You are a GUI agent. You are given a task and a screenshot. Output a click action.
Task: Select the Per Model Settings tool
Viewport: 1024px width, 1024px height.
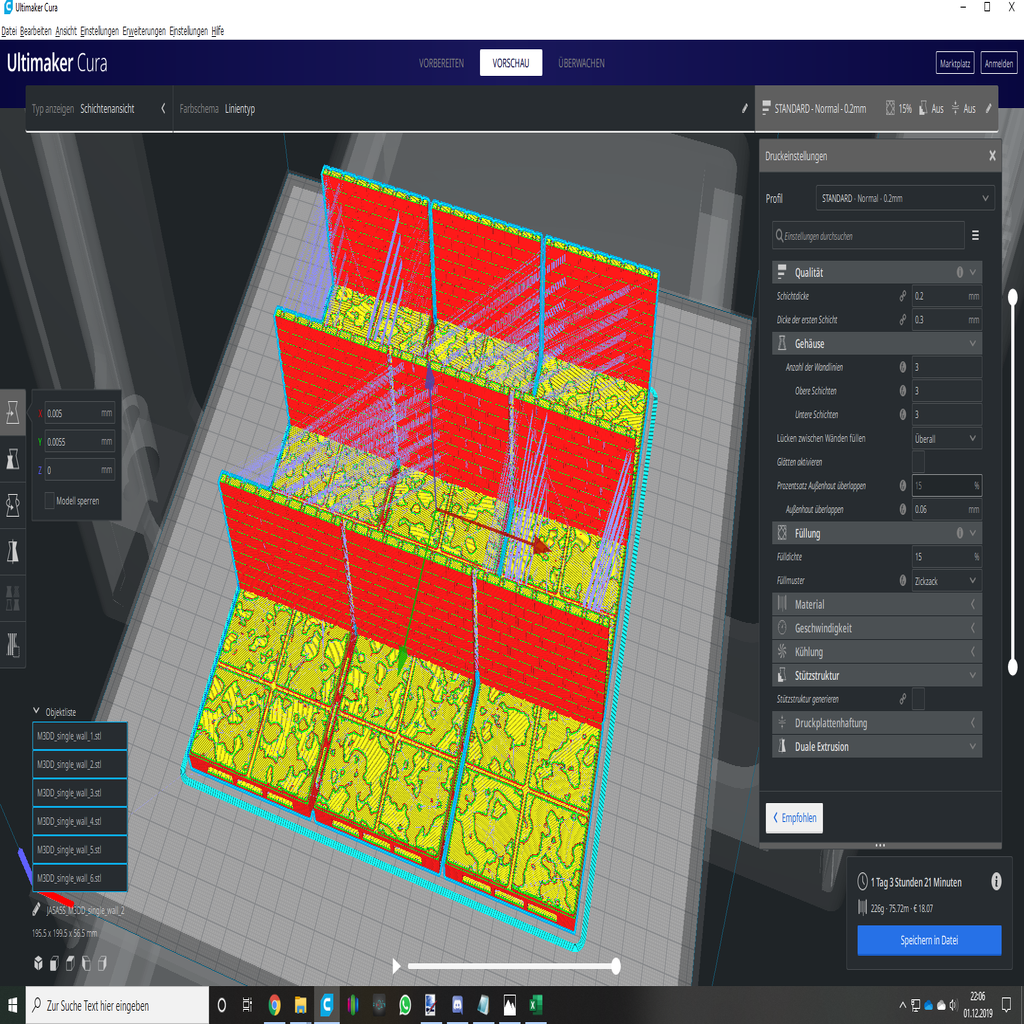(12, 598)
